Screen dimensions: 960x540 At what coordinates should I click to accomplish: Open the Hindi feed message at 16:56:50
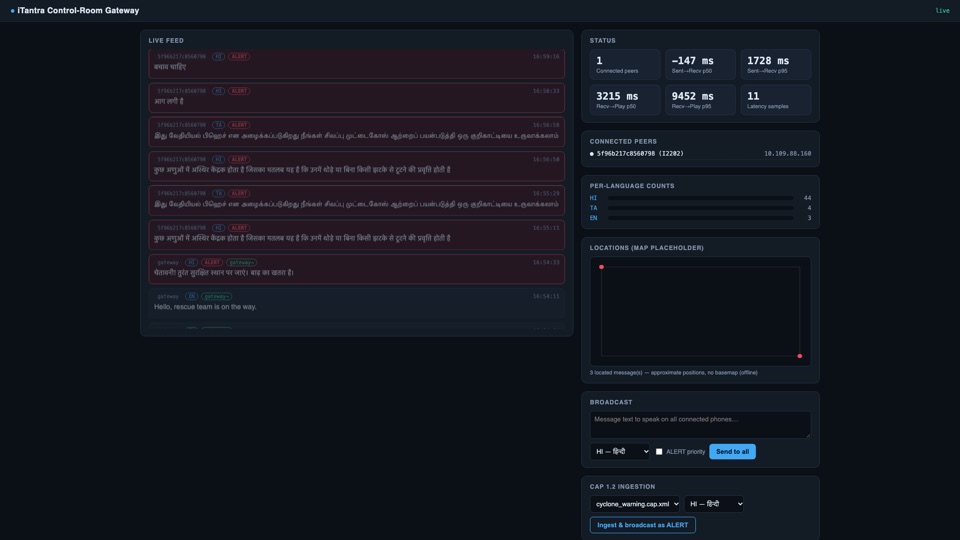coord(356,166)
